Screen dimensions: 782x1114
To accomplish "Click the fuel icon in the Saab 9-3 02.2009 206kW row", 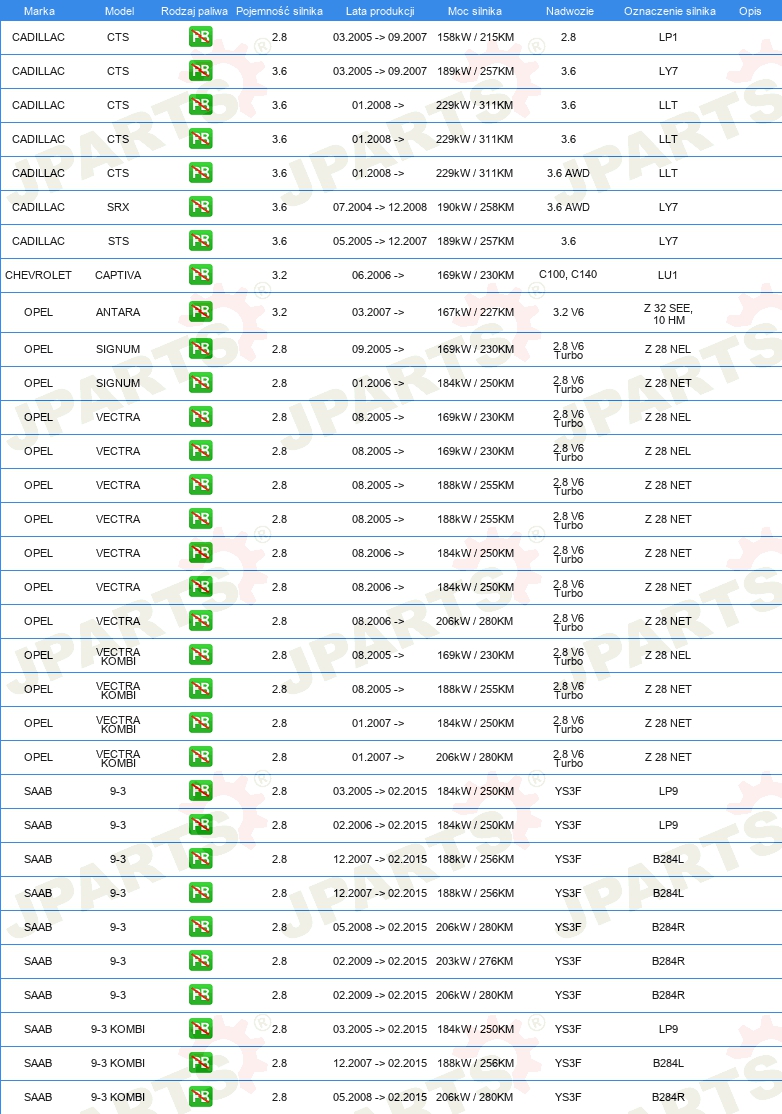I will (201, 995).
